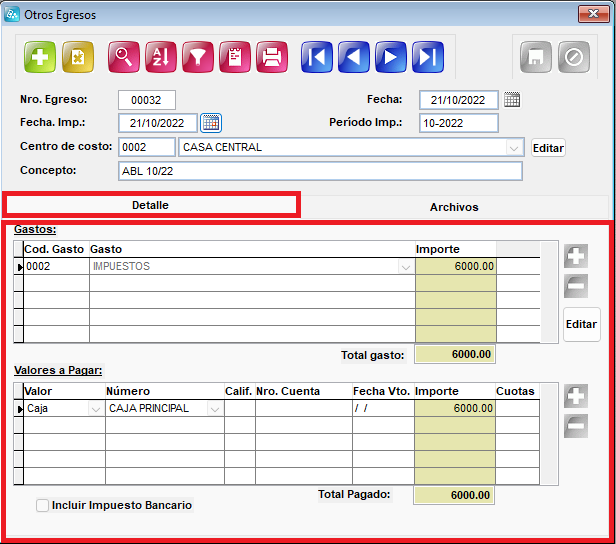The width and height of the screenshot is (616, 544).
Task: Open calendar icon next to Fecha Imp.
Action: click(211, 123)
